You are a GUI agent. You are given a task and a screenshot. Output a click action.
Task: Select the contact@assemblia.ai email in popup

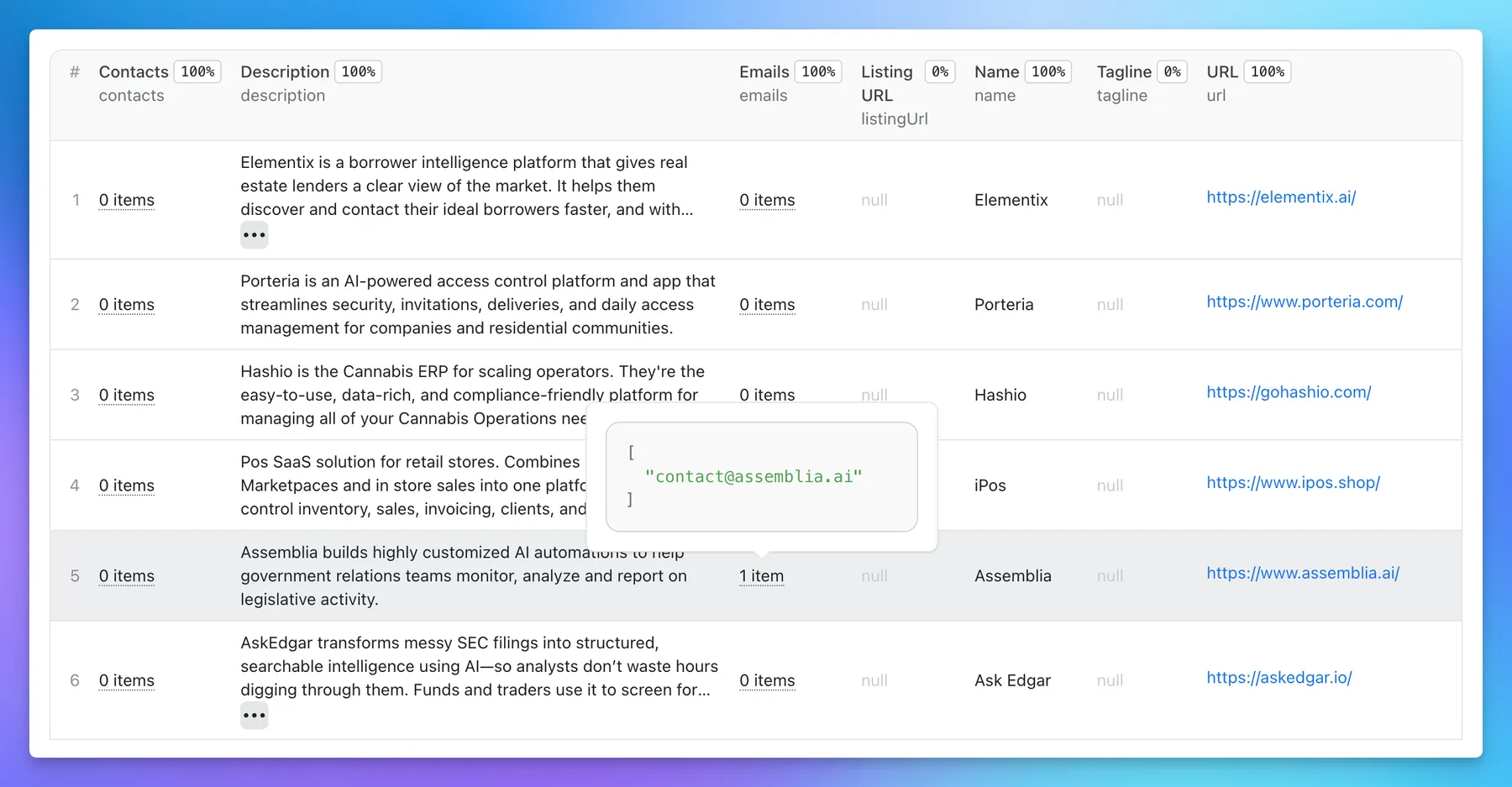753,477
